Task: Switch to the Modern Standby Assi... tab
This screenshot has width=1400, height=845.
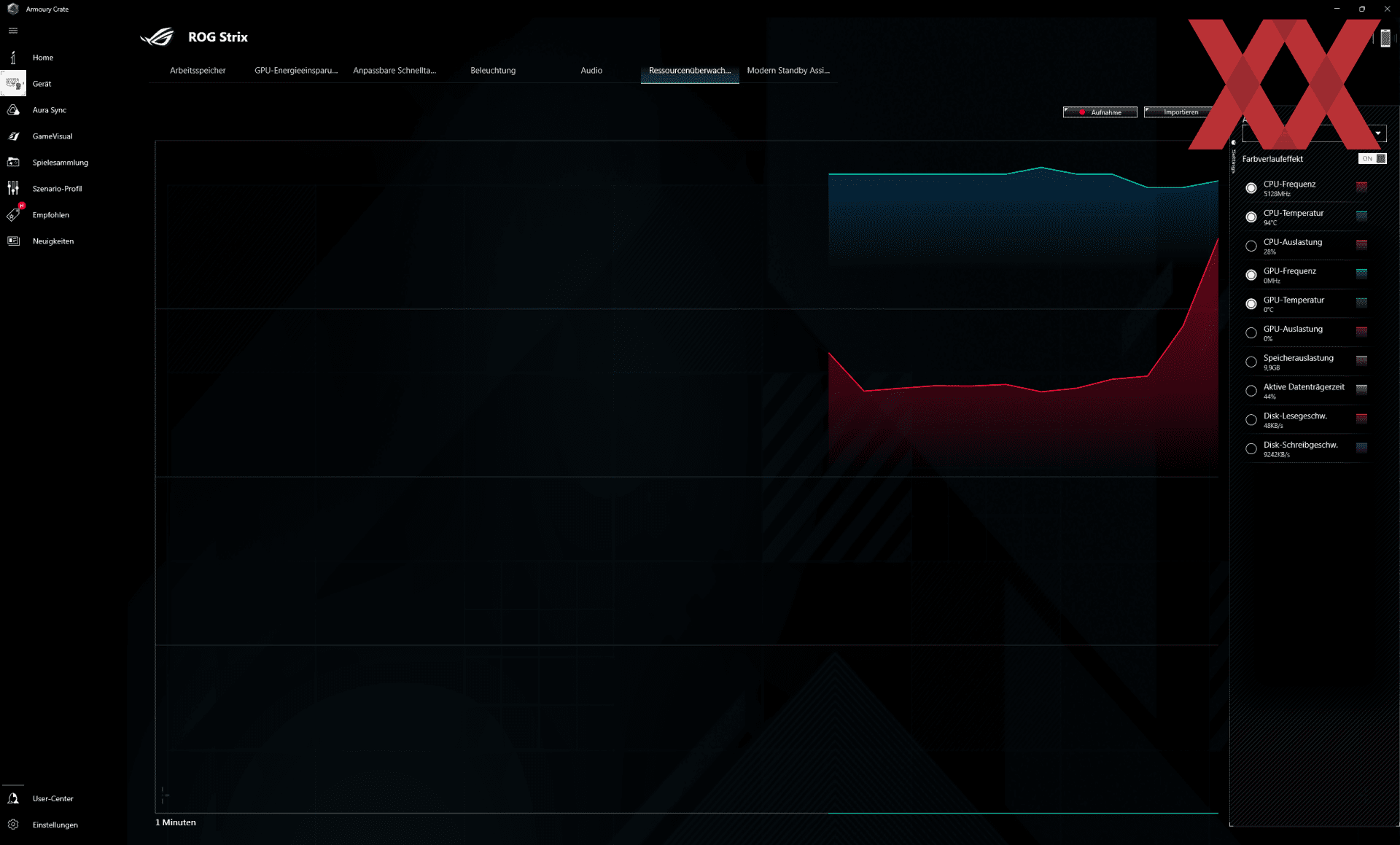Action: (x=788, y=71)
